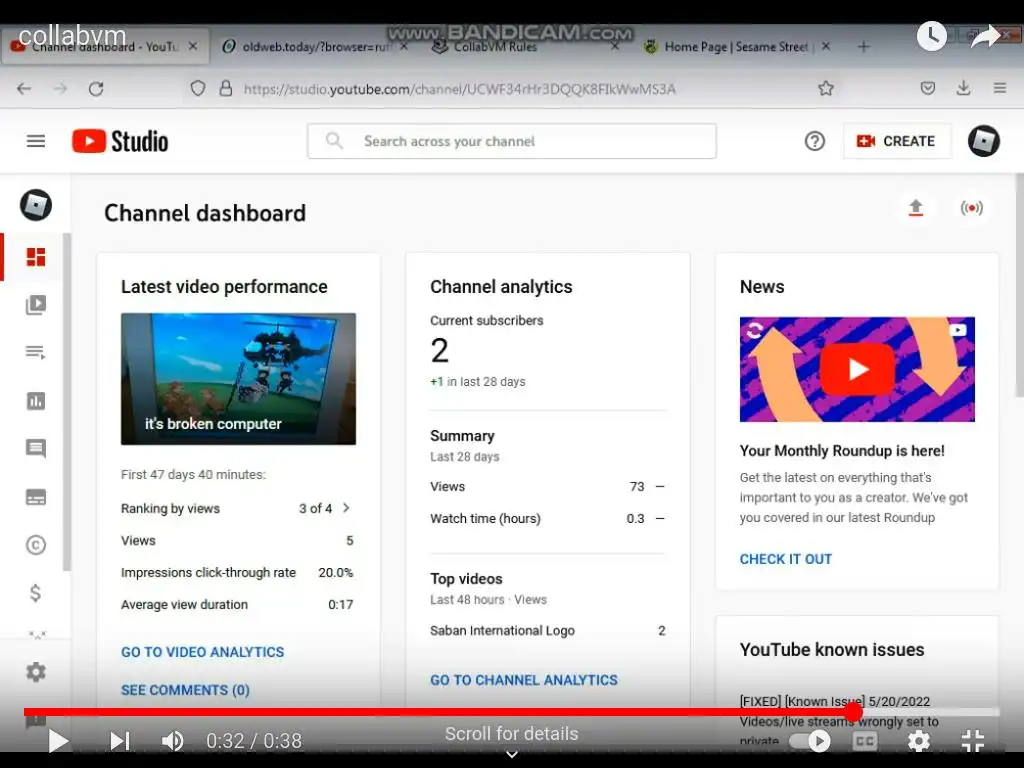Open a new browser tab with plus
The height and width of the screenshot is (768, 1024).
(863, 46)
